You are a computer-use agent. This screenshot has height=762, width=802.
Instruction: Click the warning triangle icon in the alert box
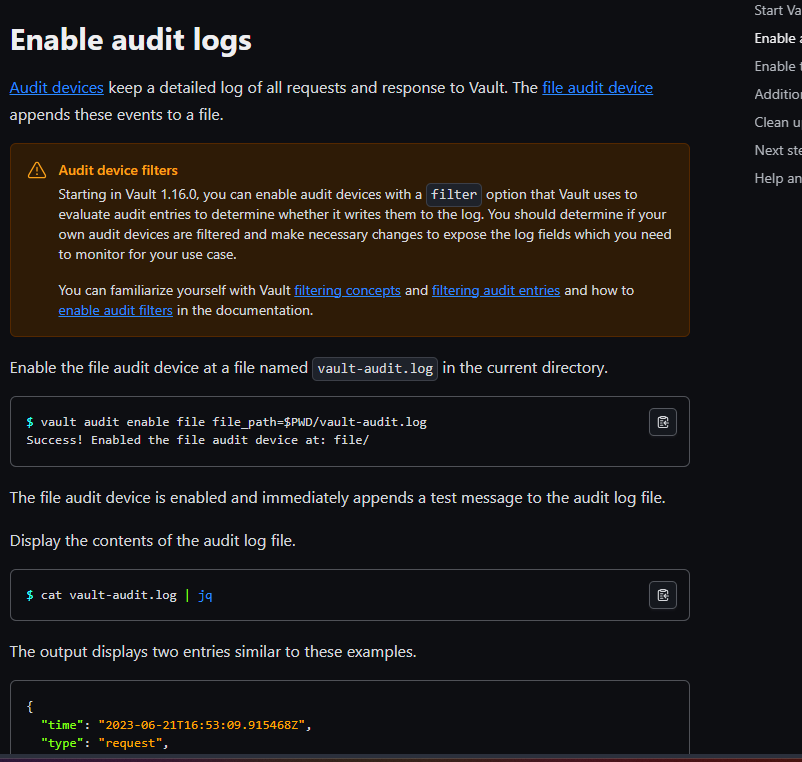(37, 170)
